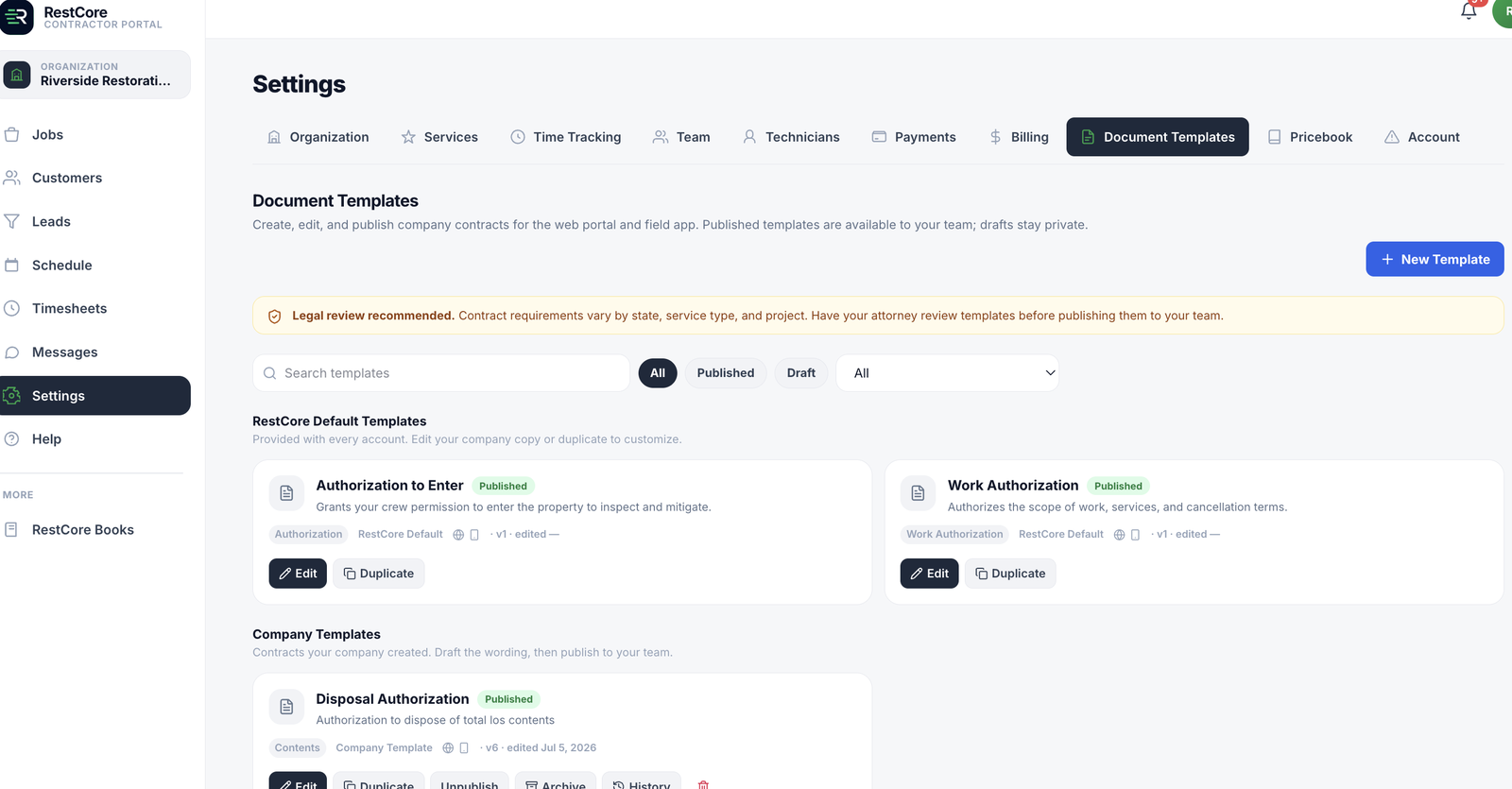
Task: Open Schedule from the sidebar
Action: point(95,265)
